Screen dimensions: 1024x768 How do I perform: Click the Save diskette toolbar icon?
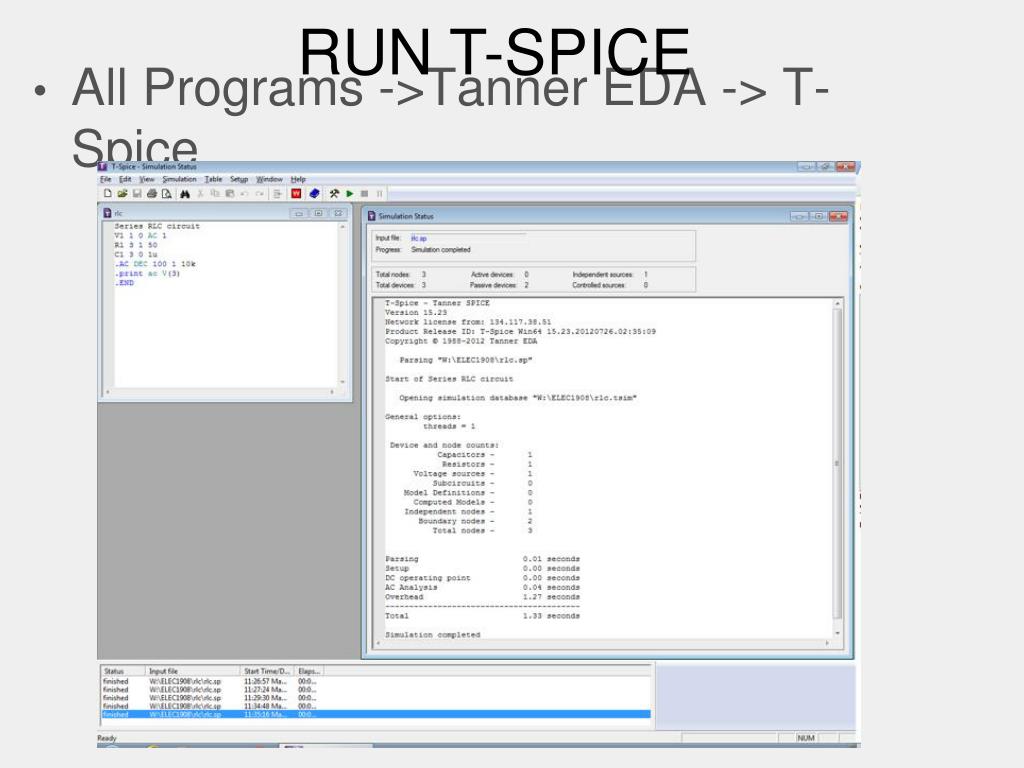(x=137, y=193)
